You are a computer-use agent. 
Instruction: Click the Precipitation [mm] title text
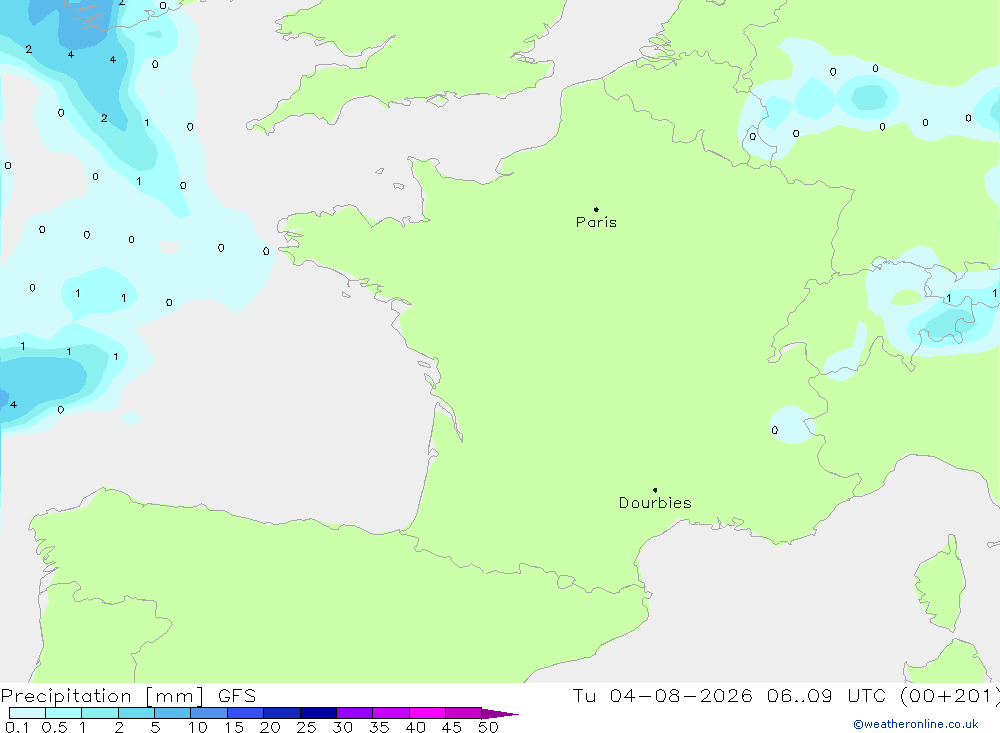click(102, 696)
